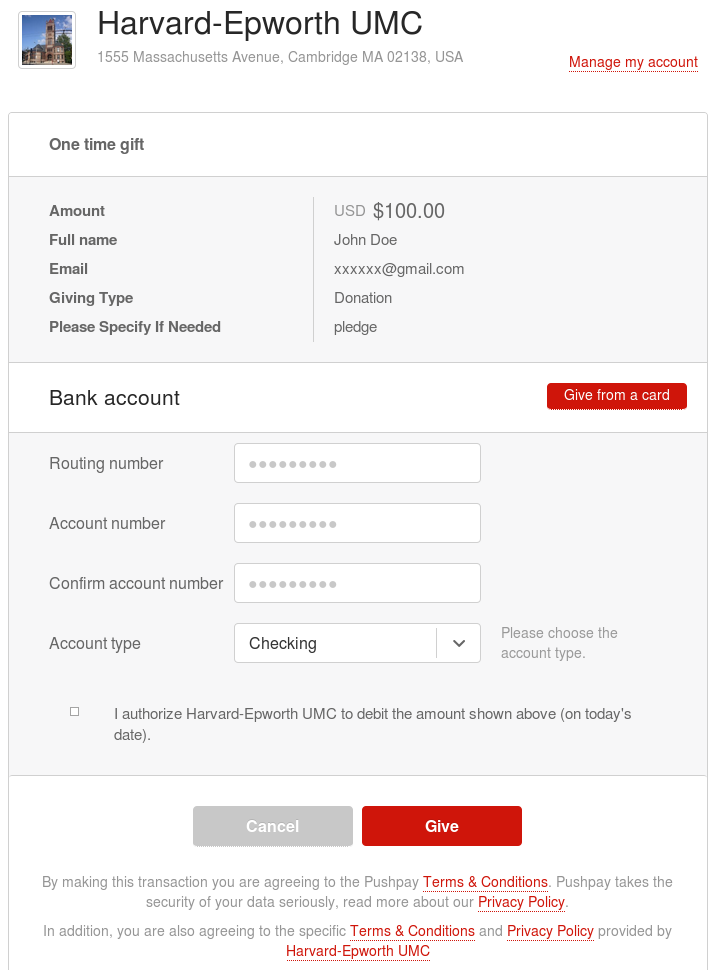Open Pushpay Terms & Conditions link
714x970 pixels.
pyautogui.click(x=485, y=882)
